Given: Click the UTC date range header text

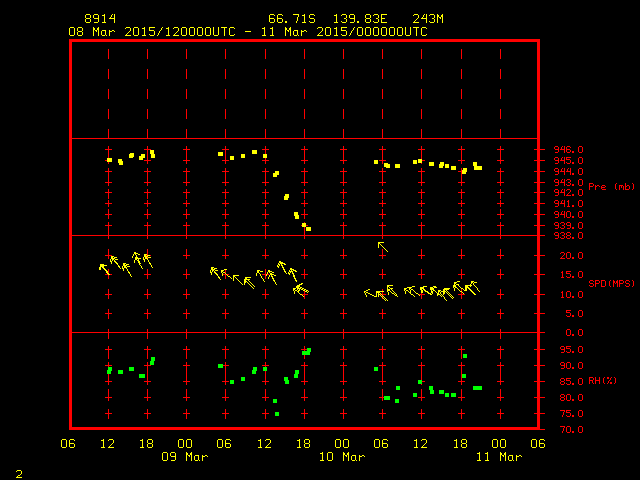Looking at the screenshot, I should click(247, 32).
